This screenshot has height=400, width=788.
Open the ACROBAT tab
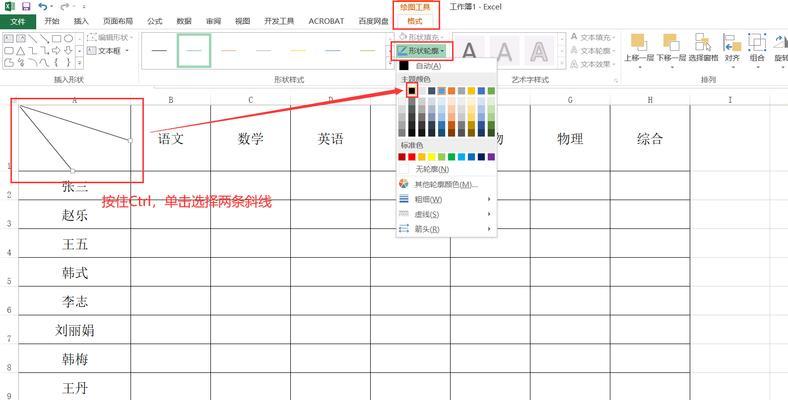(326, 21)
